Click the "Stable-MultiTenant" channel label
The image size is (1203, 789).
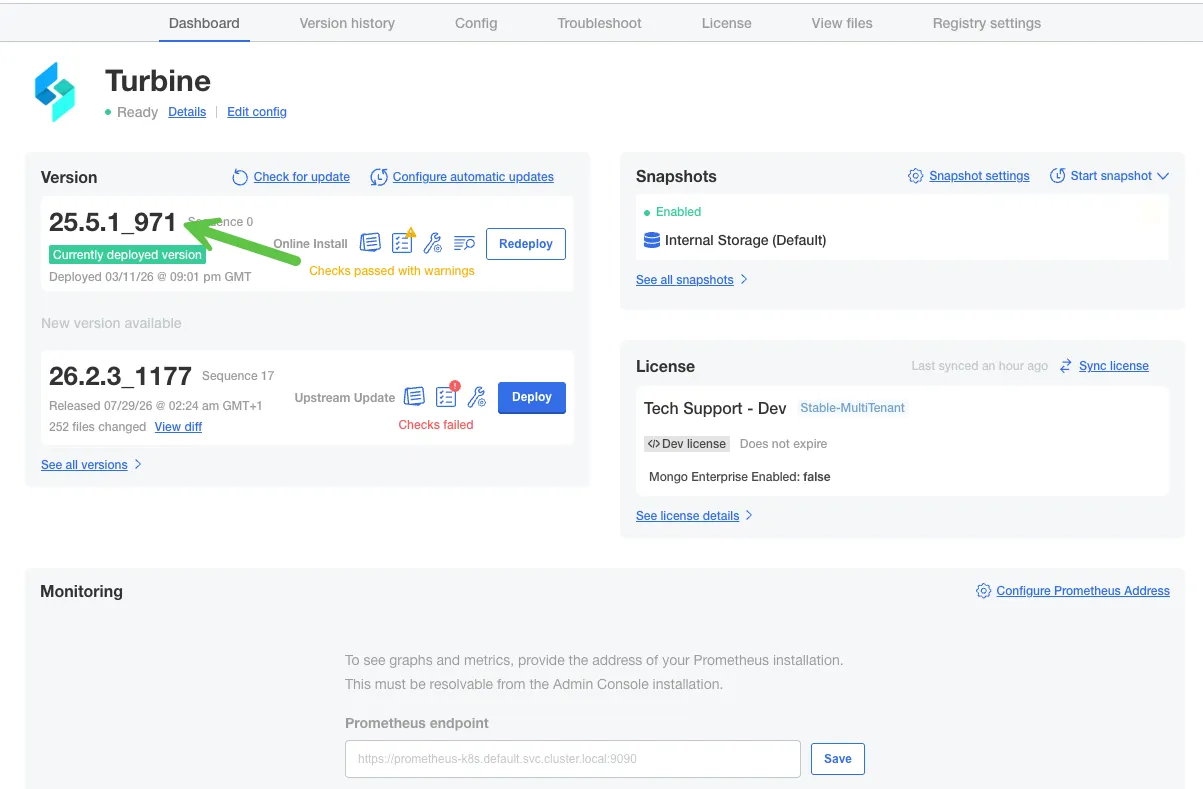click(x=853, y=408)
